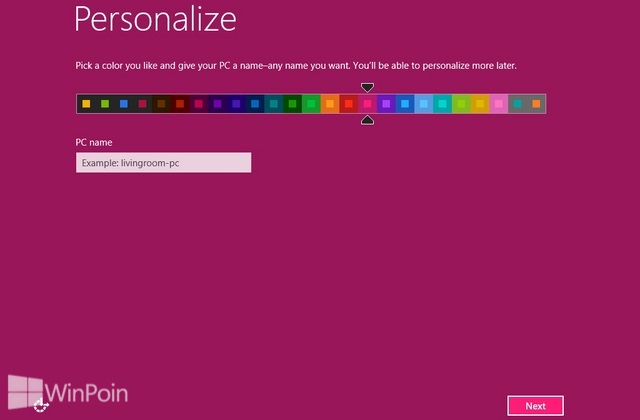Choose the light sky blue swatch

pyautogui.click(x=424, y=104)
